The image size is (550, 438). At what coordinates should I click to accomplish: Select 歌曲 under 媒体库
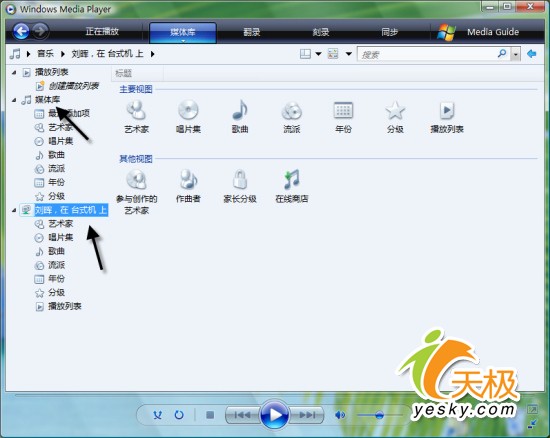[x=56, y=155]
